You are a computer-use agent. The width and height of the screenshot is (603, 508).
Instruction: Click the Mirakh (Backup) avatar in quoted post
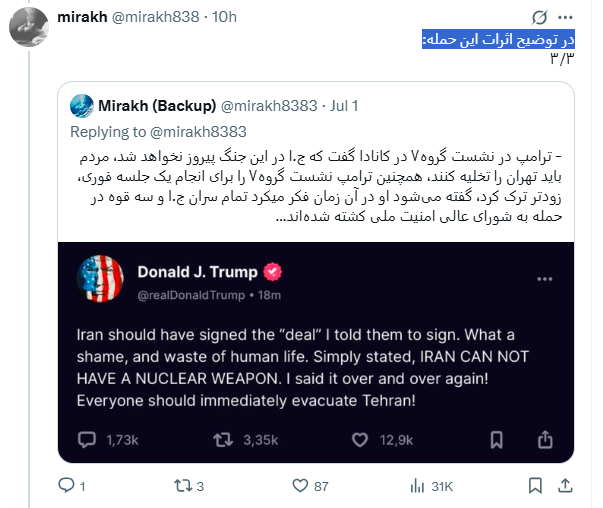click(x=81, y=105)
